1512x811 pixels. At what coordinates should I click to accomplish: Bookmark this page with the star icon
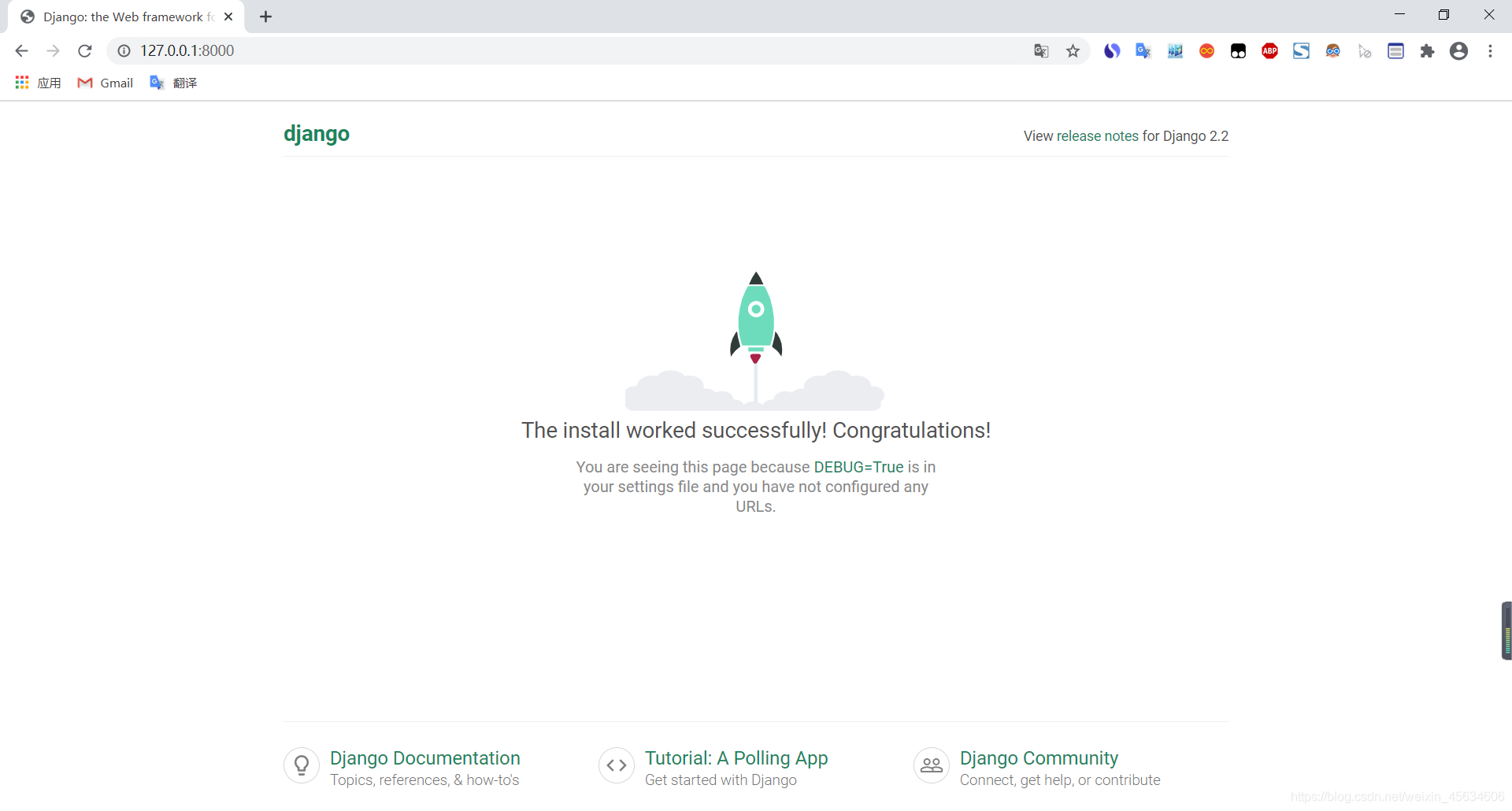click(x=1073, y=51)
